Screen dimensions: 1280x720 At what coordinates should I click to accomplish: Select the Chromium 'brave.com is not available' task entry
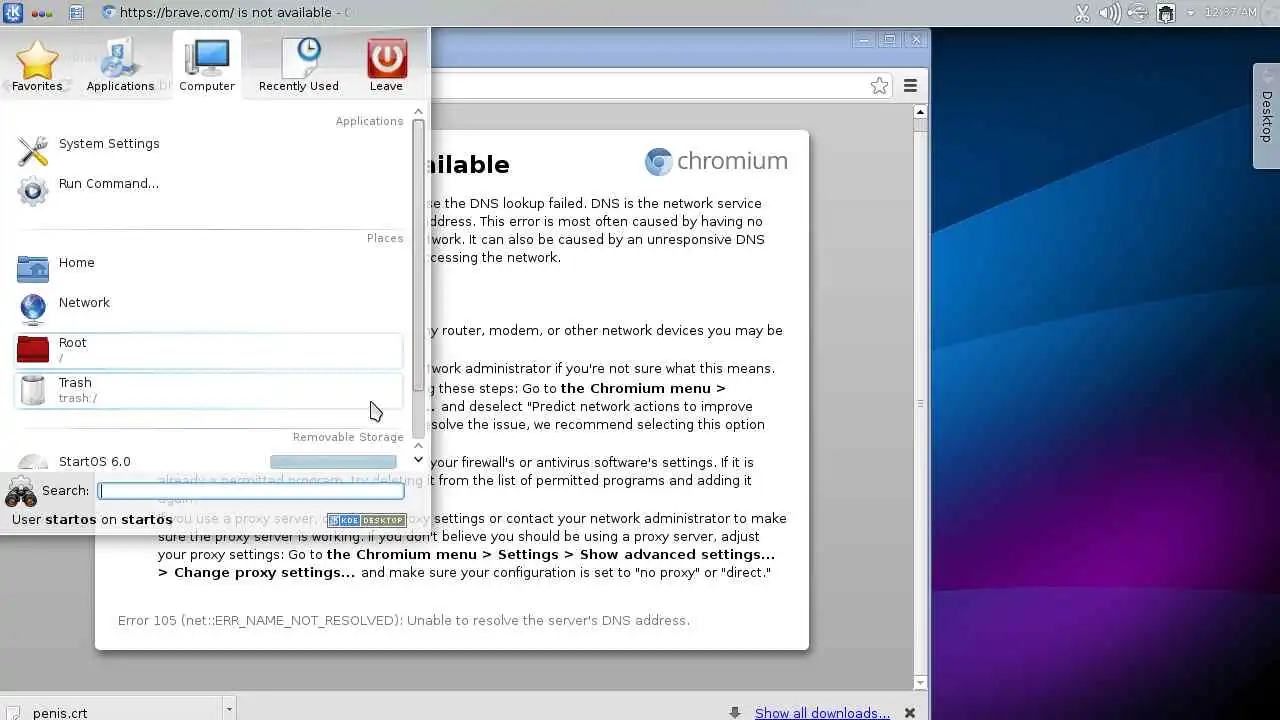[228, 13]
